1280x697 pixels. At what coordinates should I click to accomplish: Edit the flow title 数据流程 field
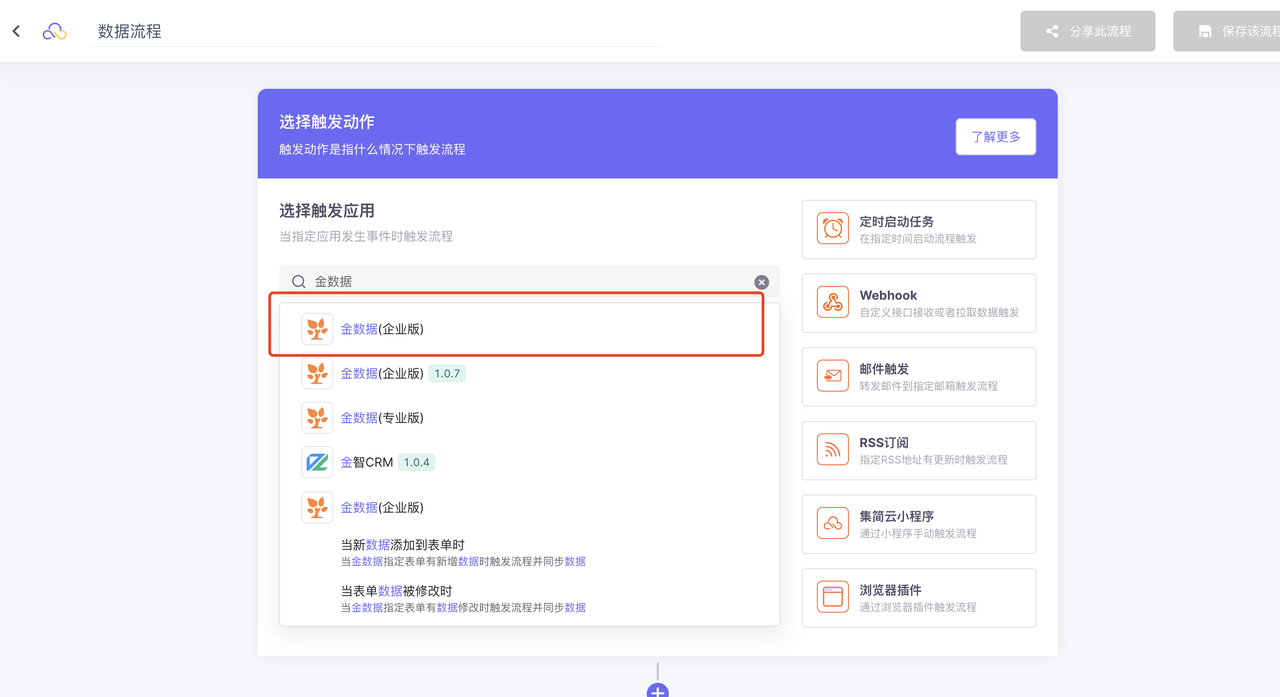pyautogui.click(x=375, y=31)
